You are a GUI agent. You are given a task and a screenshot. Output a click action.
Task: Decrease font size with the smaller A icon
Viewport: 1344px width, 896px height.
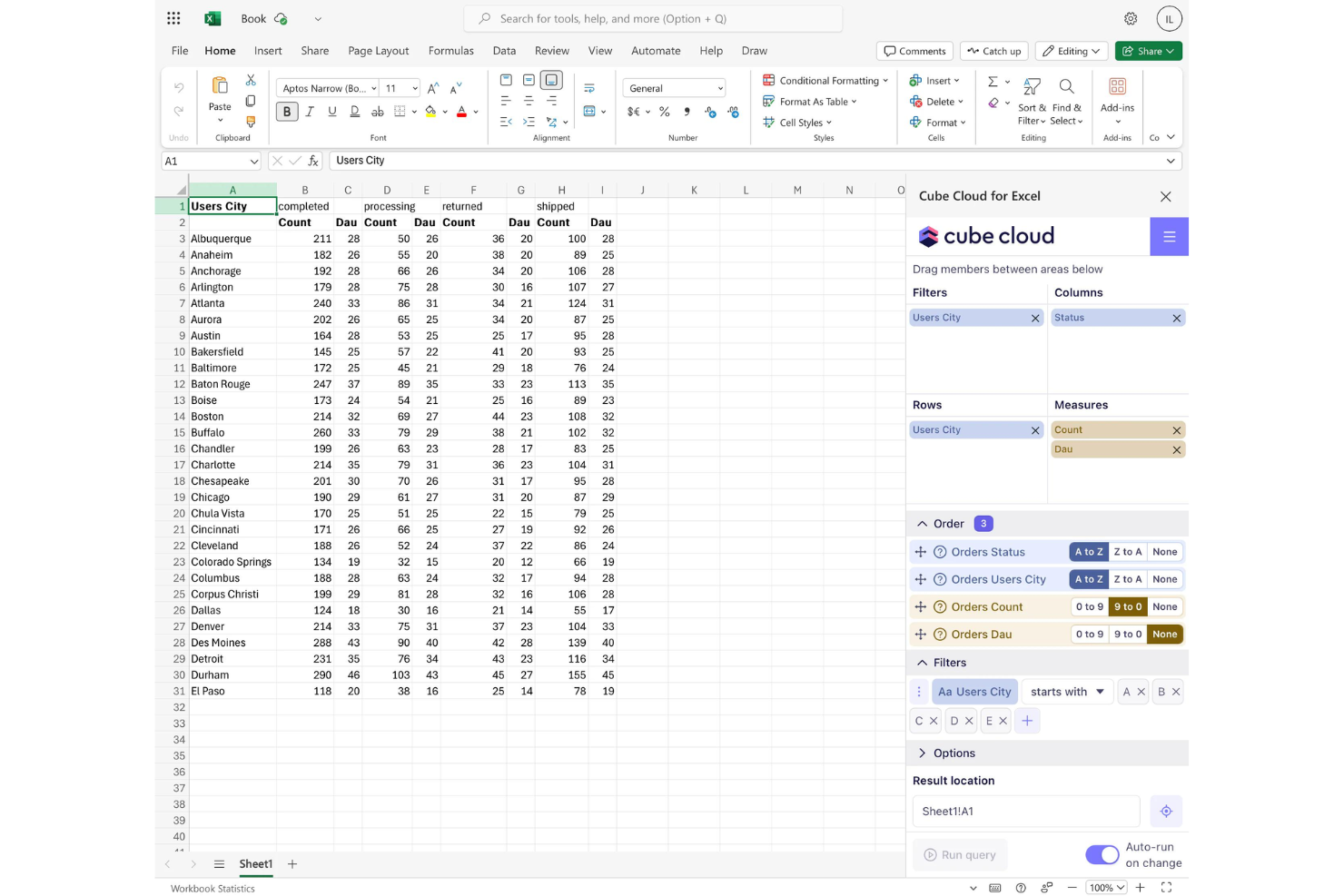pos(456,88)
